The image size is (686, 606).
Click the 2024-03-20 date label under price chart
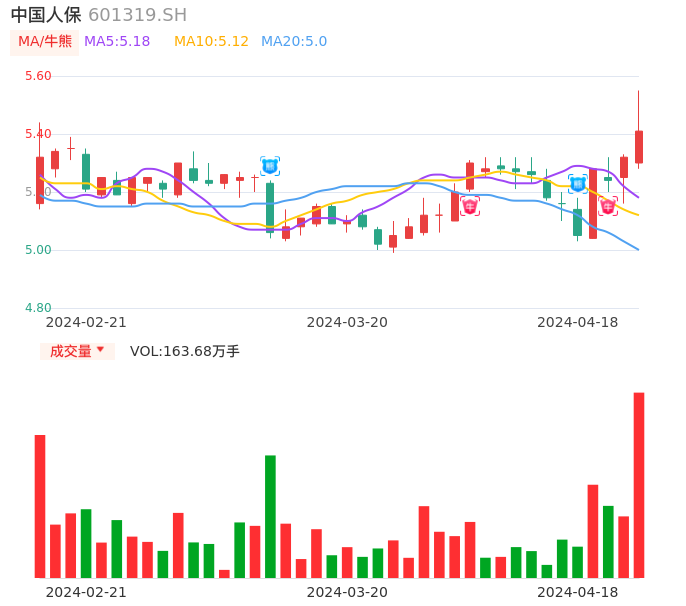pos(347,322)
